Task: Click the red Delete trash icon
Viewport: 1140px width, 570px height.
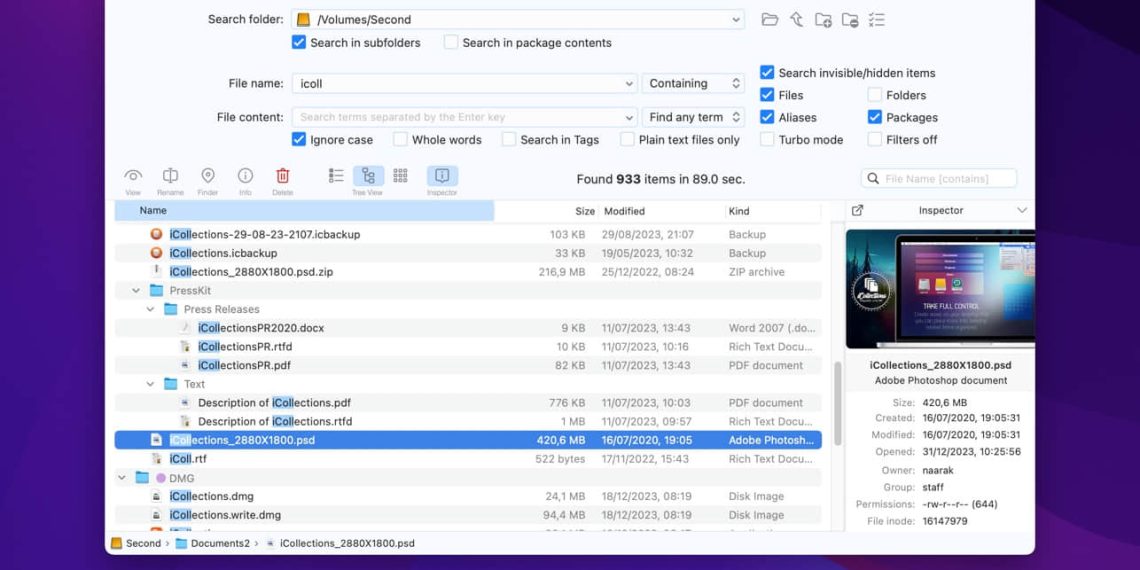Action: (283, 176)
